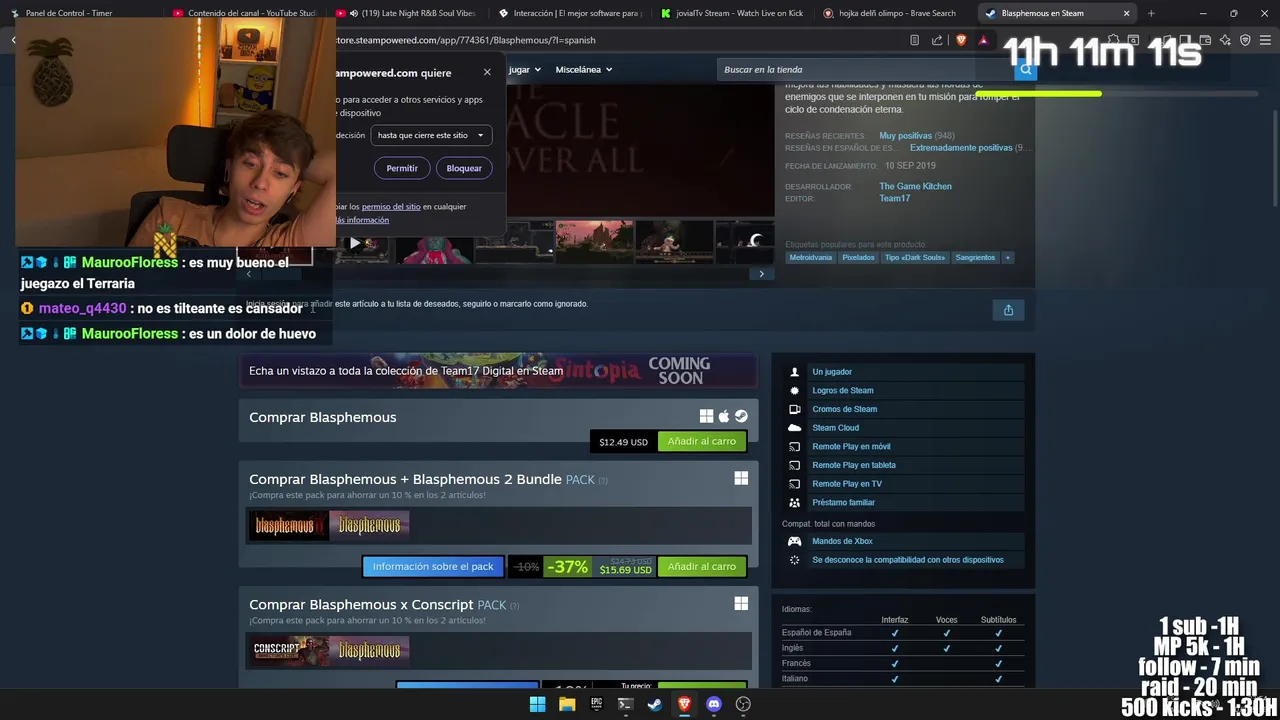Screen dimensions: 1280x720
Task: Toggle reader mode icon in address bar
Action: tap(914, 40)
